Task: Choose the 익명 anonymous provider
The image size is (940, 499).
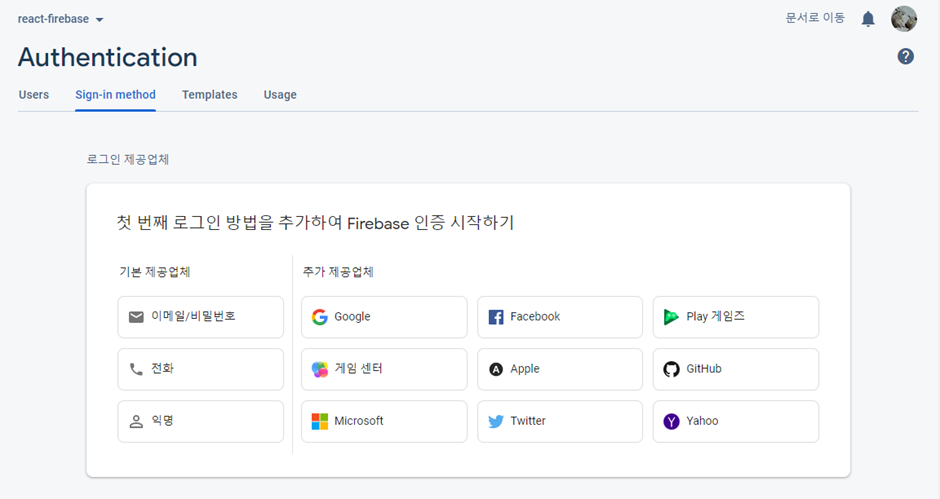Action: coord(200,421)
